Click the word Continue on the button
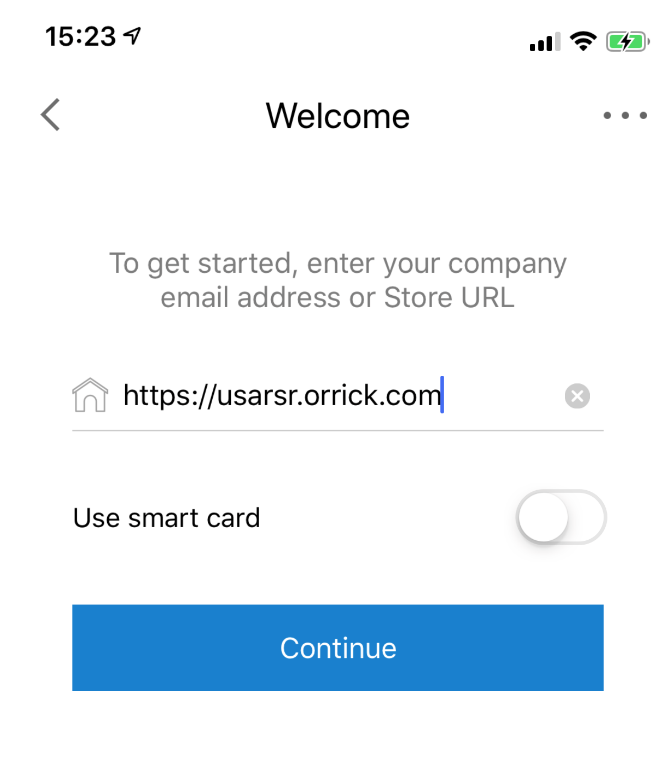The width and height of the screenshot is (657, 767). tap(338, 648)
